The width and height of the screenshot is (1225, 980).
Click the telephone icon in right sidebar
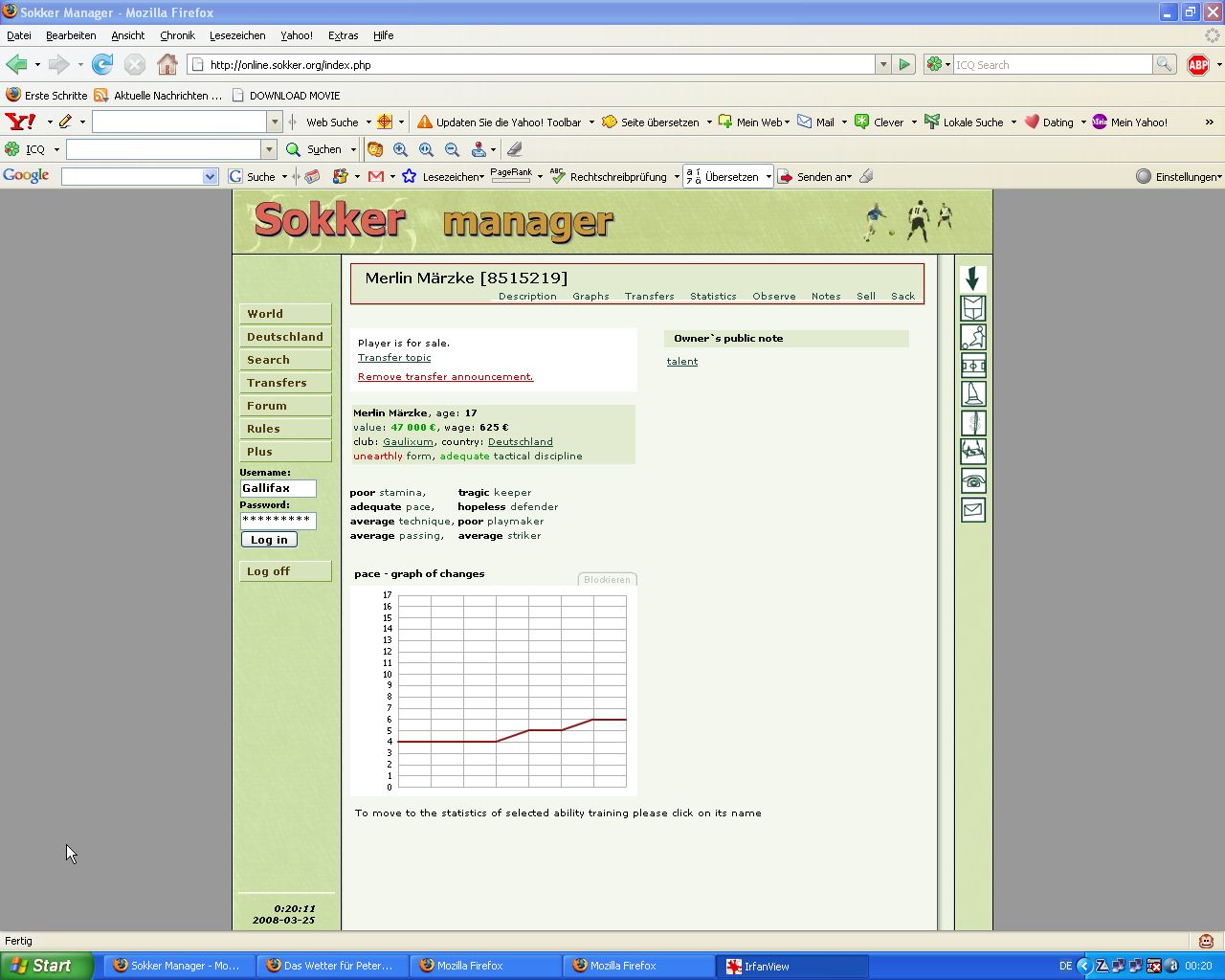[x=973, y=481]
